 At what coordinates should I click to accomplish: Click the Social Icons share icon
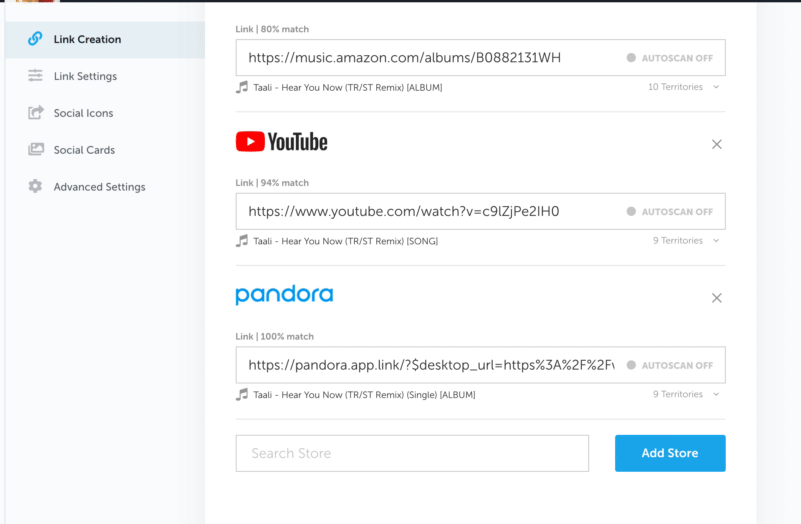pos(35,112)
